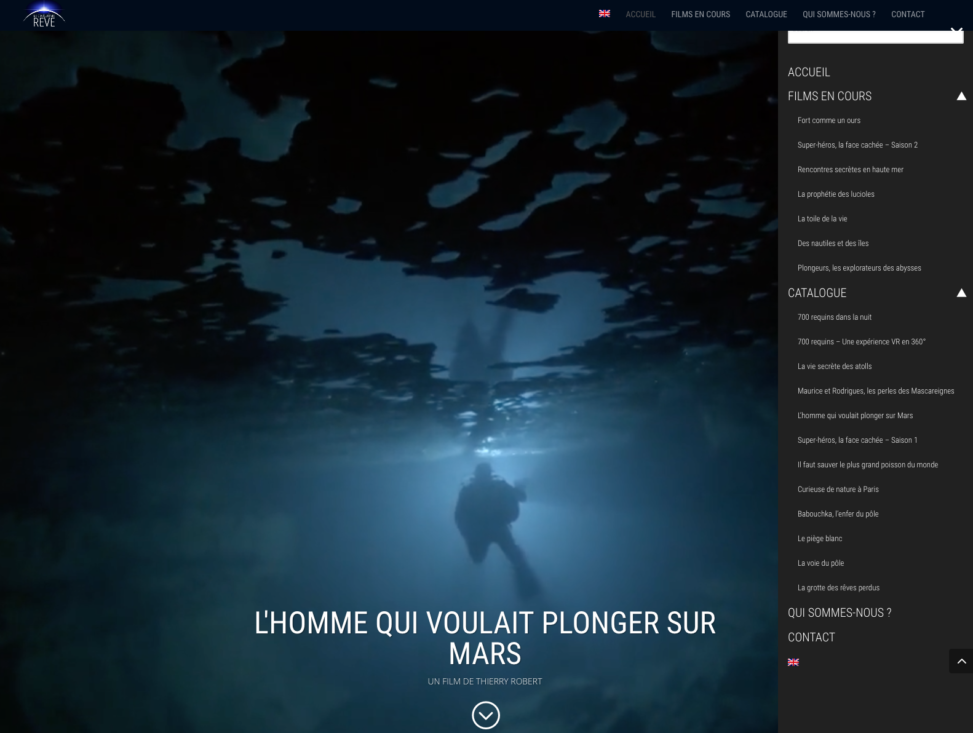
Task: Open La prophétie des lucioles link
Action: [835, 194]
